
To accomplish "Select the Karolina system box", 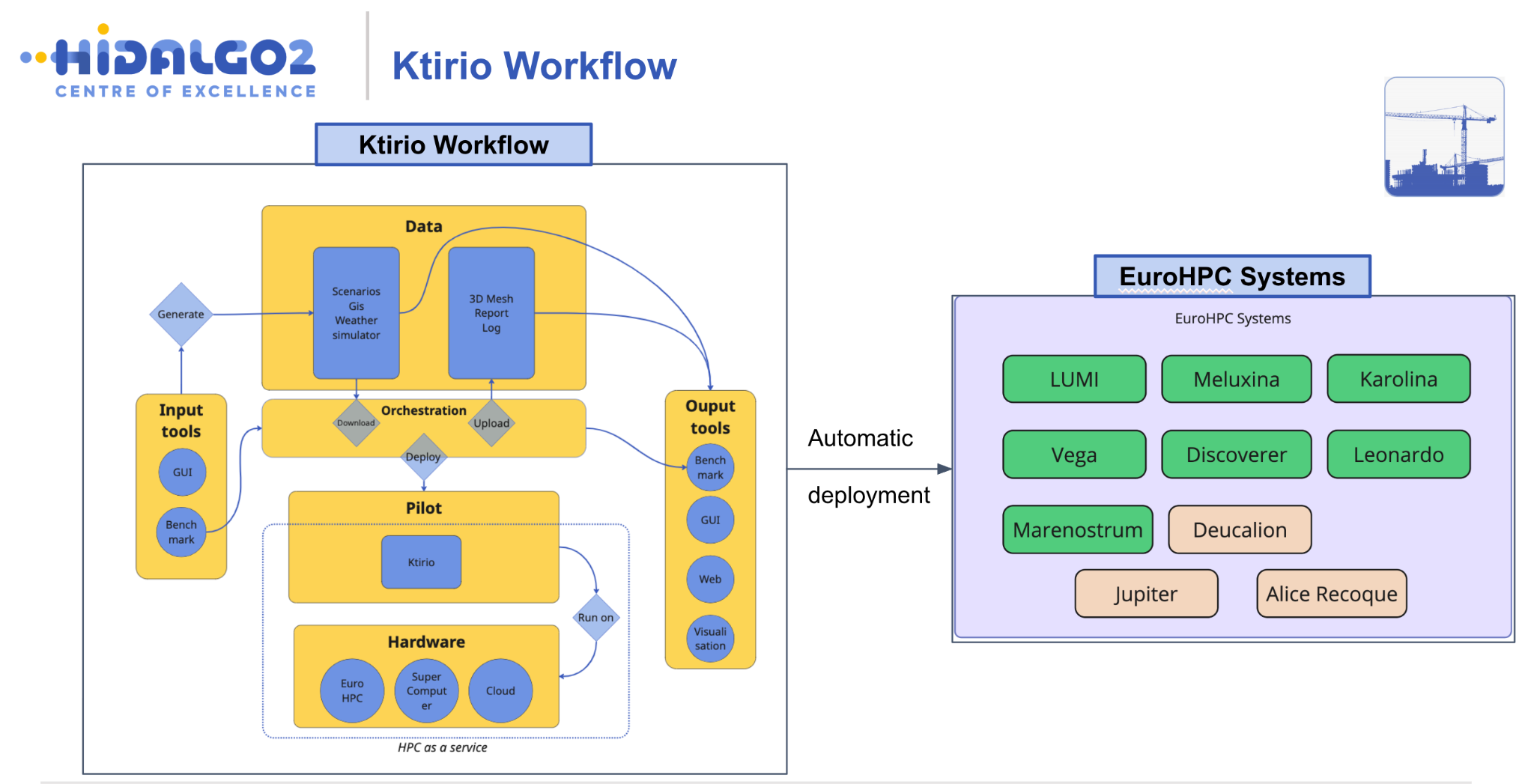I will [1398, 380].
